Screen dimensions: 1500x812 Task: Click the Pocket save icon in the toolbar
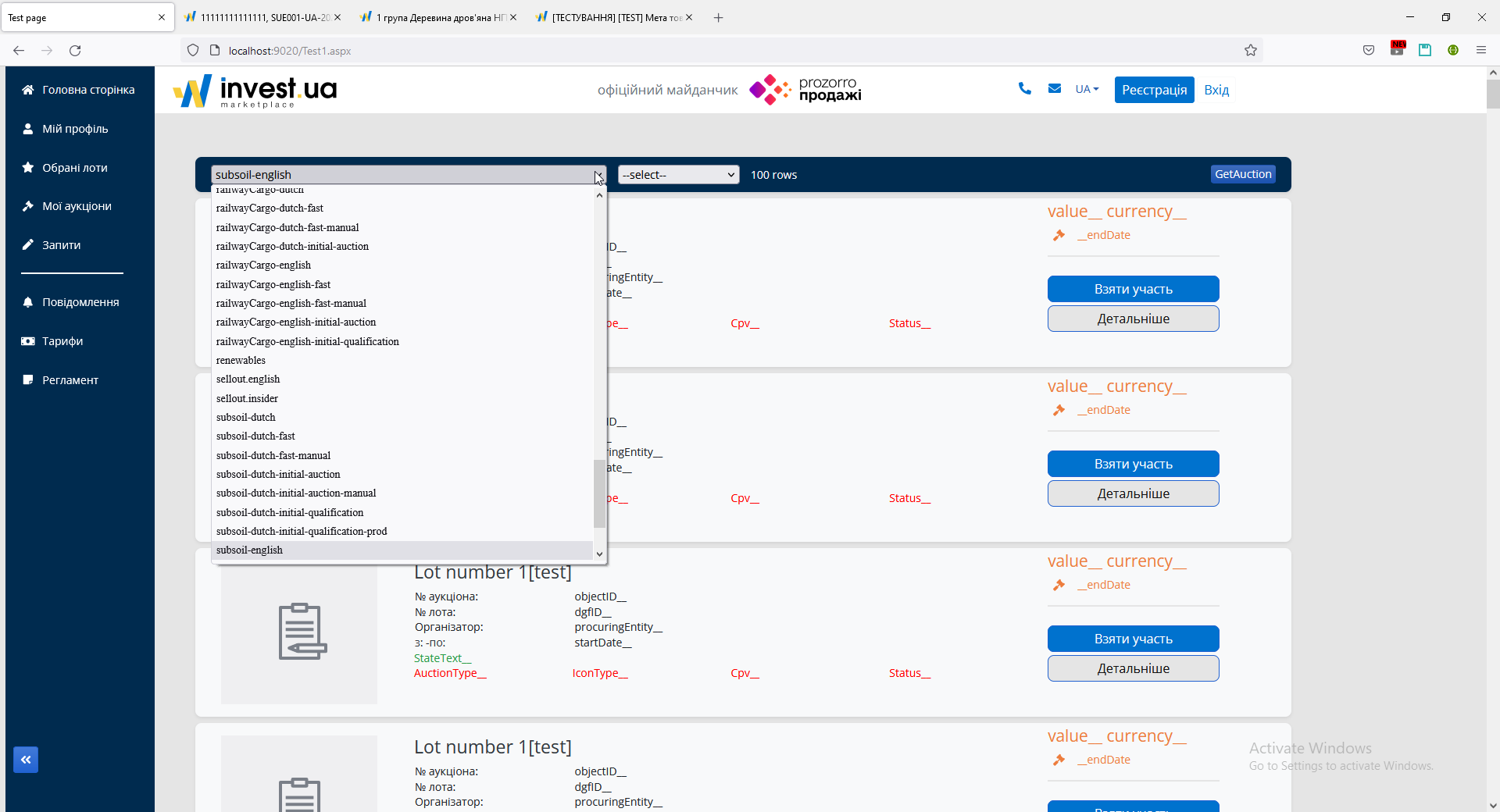click(x=1369, y=51)
